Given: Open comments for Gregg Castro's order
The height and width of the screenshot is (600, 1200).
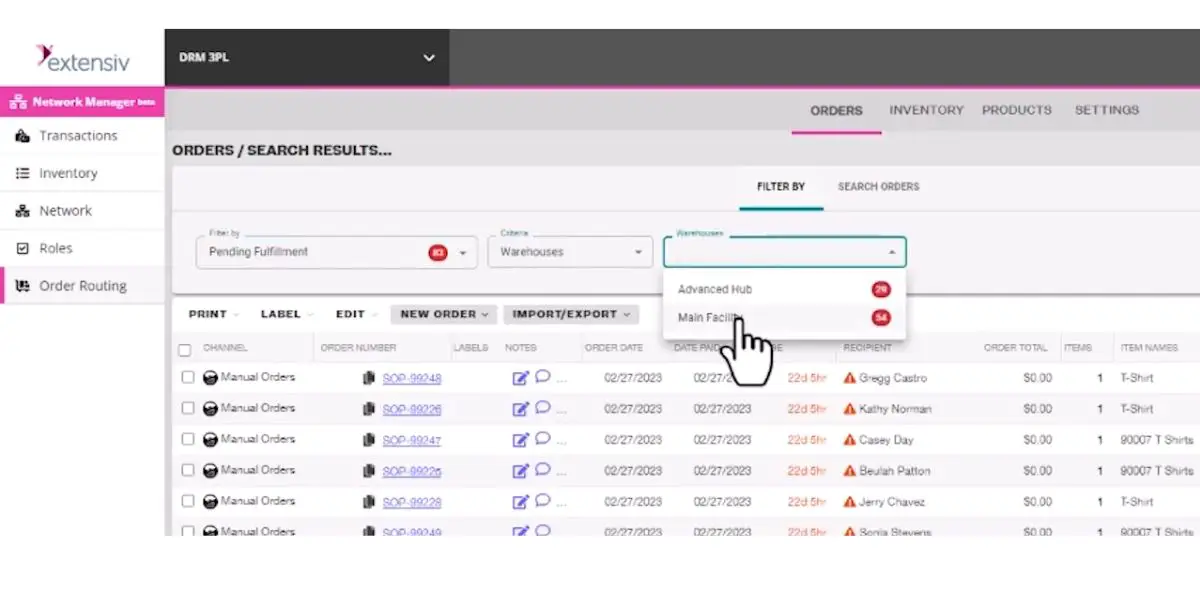Looking at the screenshot, I should point(543,377).
